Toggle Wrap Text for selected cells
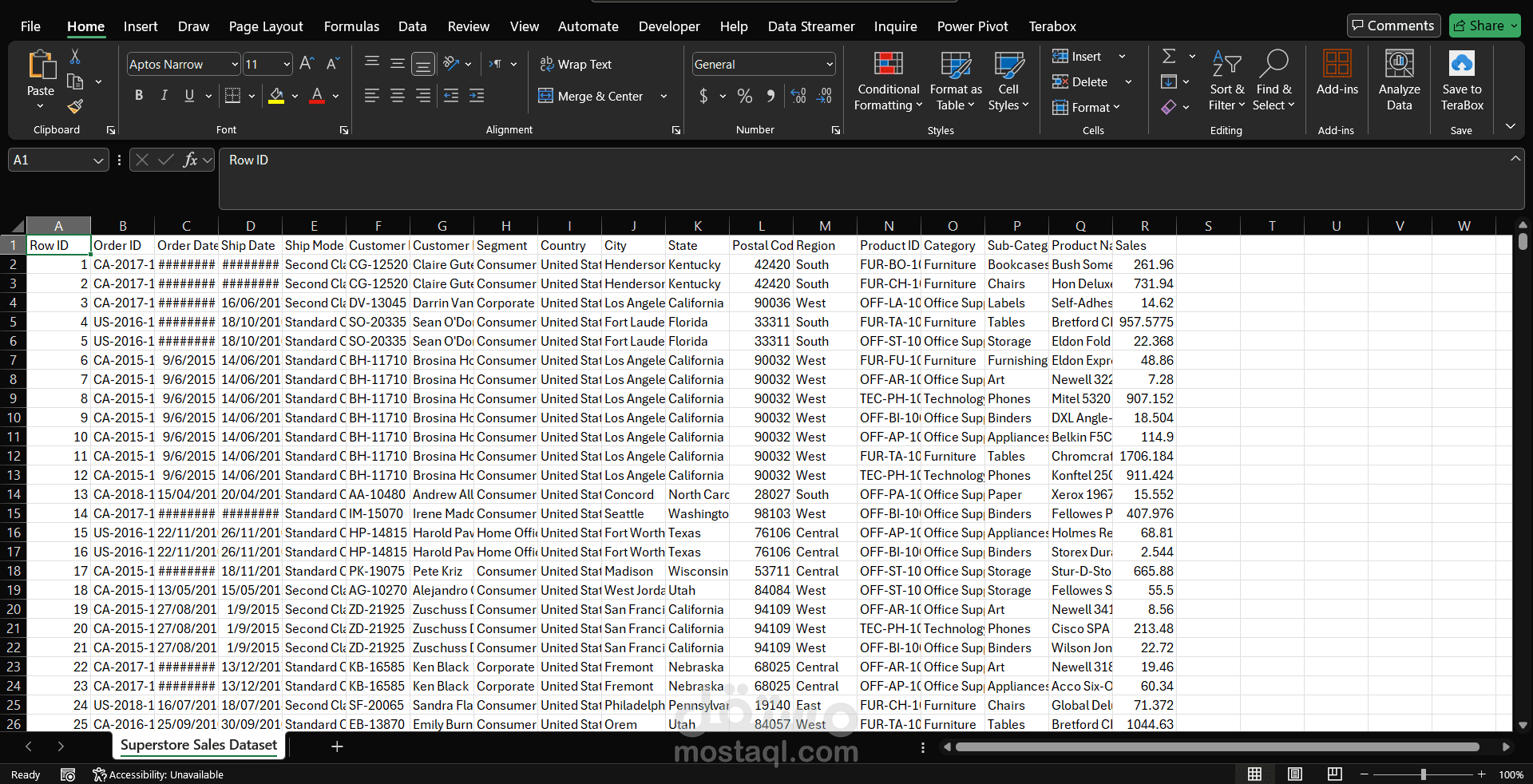The width and height of the screenshot is (1533, 784). point(576,64)
